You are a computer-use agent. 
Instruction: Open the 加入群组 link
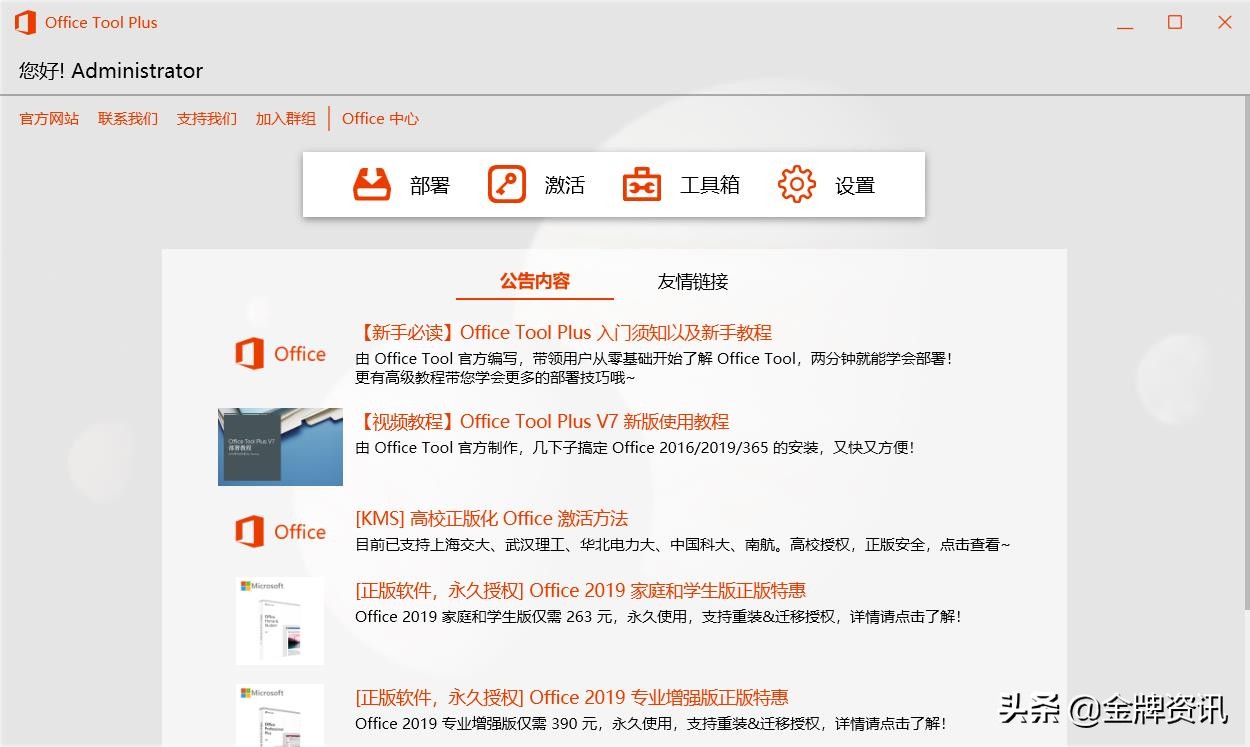click(286, 118)
